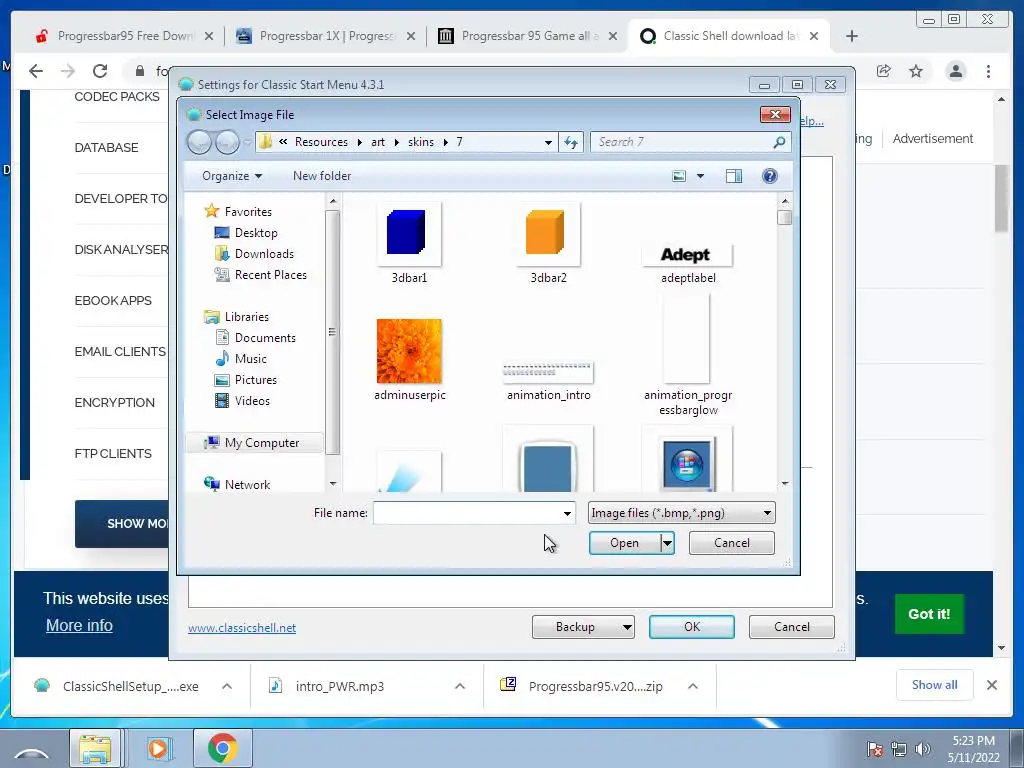Cancel the Select Image File dialog

tap(731, 543)
